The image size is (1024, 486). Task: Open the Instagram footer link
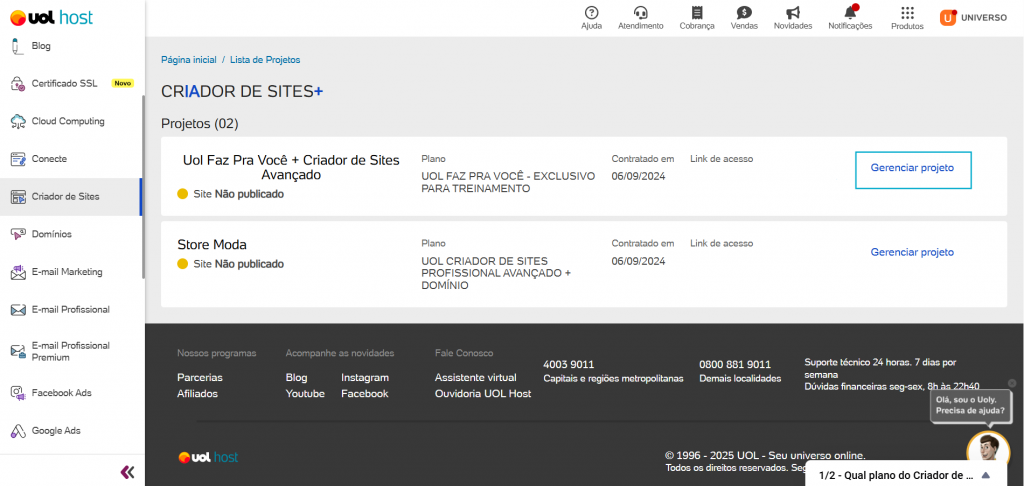365,378
